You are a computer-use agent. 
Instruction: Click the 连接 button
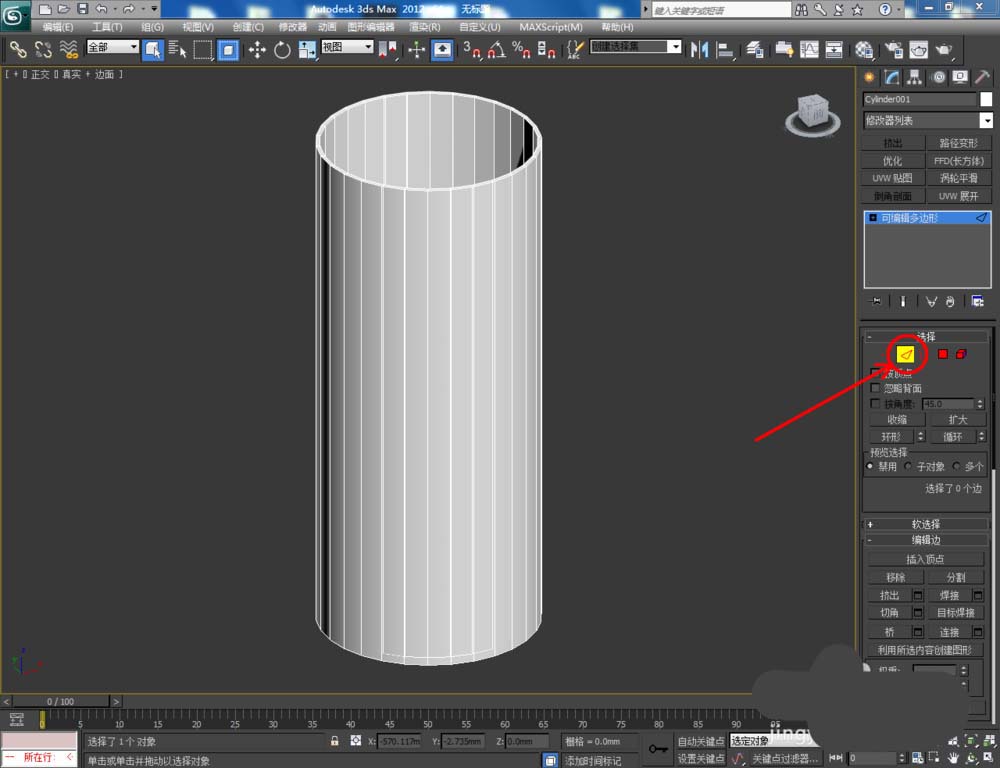(949, 632)
